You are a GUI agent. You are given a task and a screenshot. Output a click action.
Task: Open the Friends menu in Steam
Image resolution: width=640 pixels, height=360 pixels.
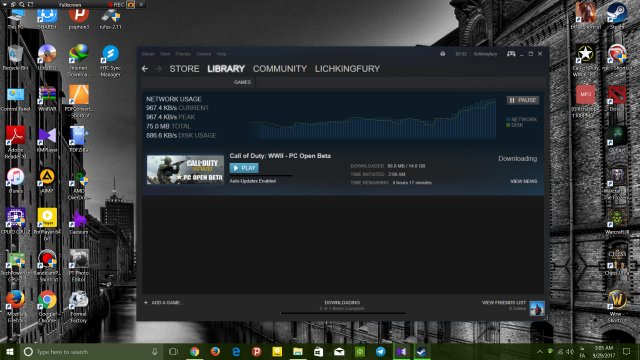(183, 54)
